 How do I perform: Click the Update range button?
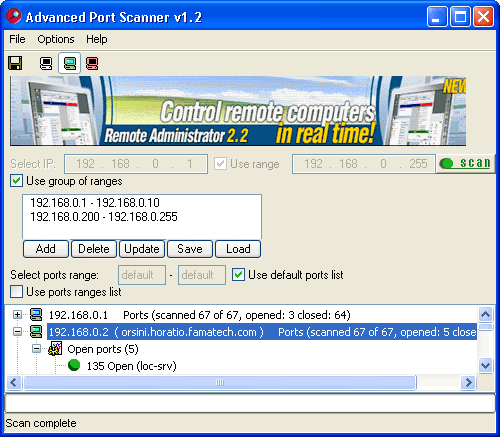(x=142, y=249)
